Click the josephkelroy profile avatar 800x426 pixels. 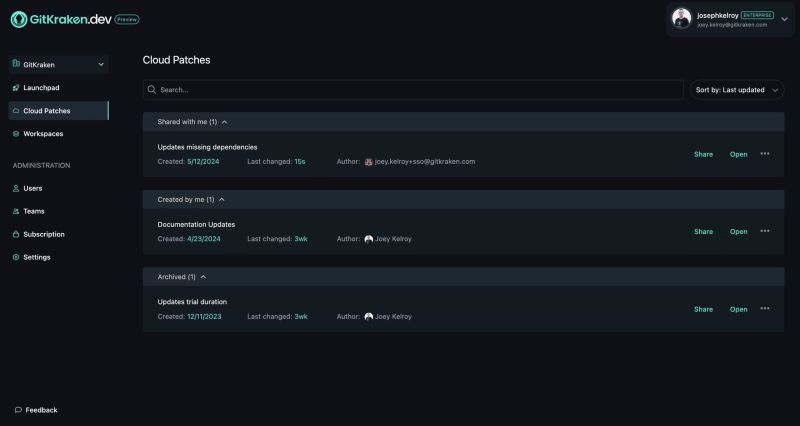(681, 19)
